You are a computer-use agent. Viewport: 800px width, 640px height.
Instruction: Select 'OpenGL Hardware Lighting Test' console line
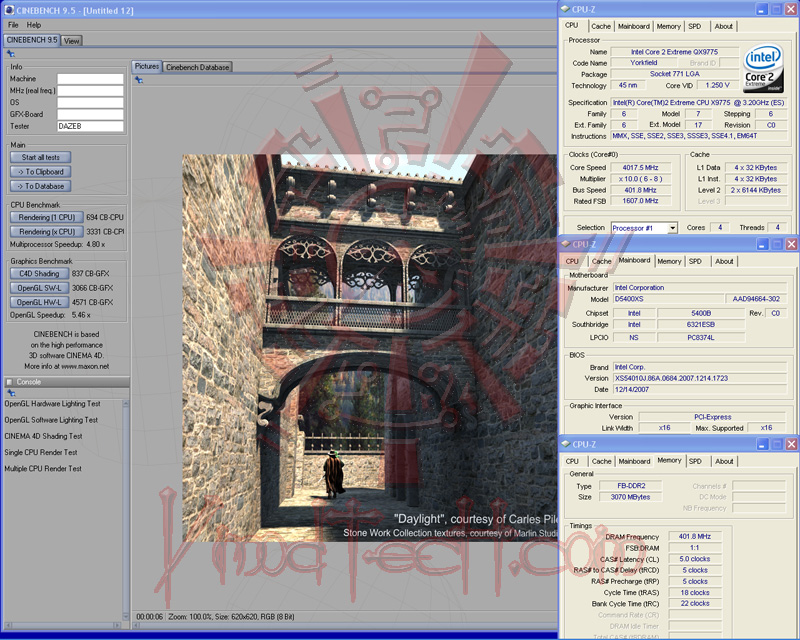tap(53, 404)
